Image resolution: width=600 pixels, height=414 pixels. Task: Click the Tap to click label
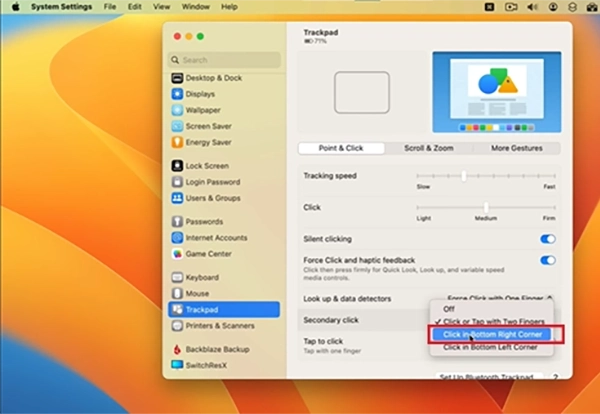(323, 341)
